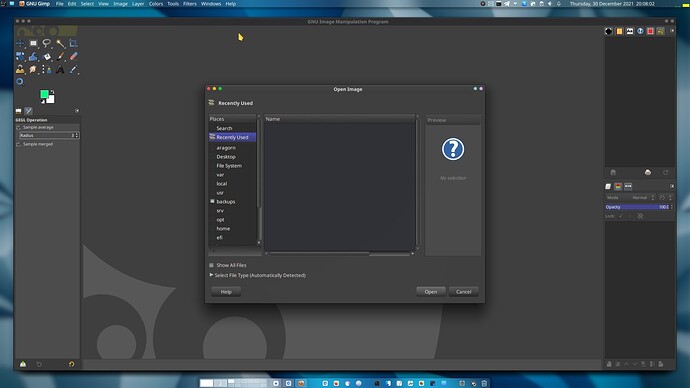Click the Radius stepper arrows
Image resolution: width=690 pixels, height=388 pixels.
click(x=77, y=135)
